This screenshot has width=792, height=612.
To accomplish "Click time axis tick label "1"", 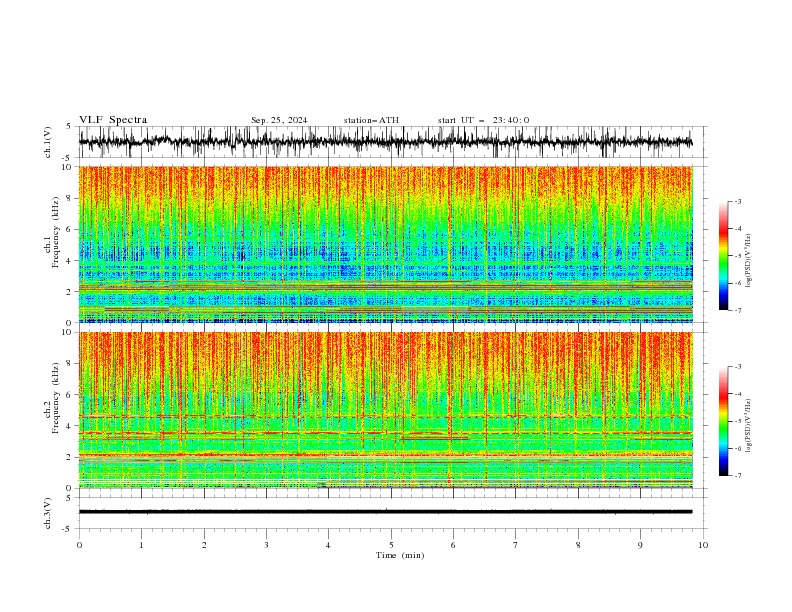I will tap(141, 545).
